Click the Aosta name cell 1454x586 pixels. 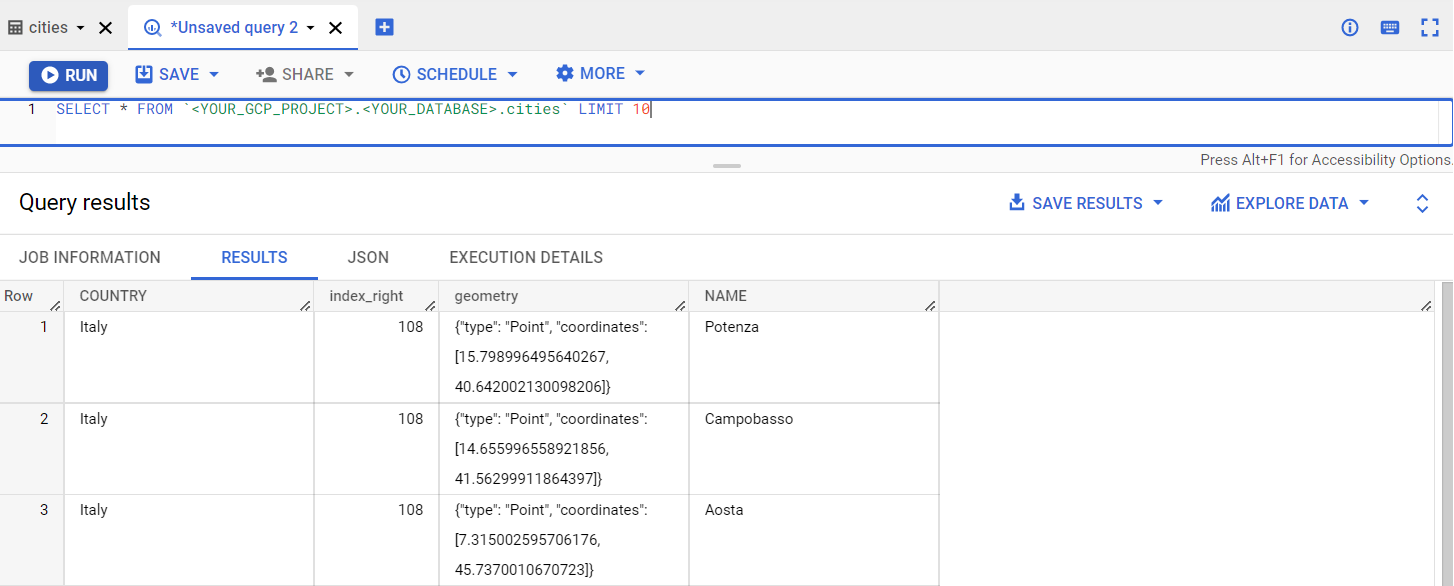tap(814, 540)
